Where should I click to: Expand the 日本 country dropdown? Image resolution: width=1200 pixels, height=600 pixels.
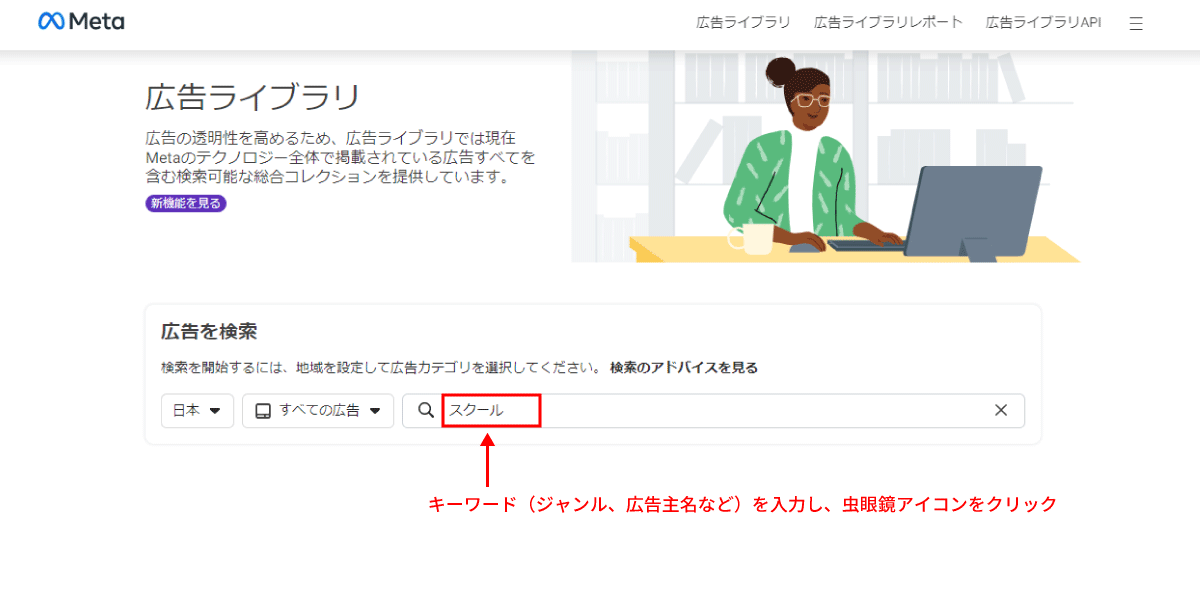pos(197,410)
